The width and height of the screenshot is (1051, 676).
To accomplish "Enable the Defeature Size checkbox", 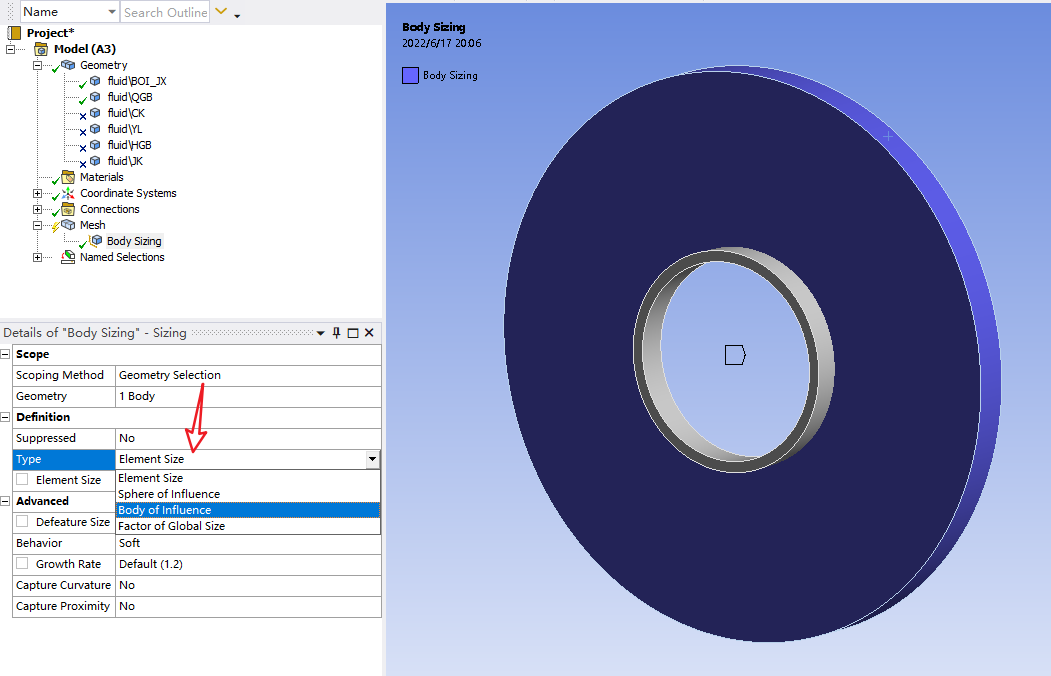I will coord(22,522).
